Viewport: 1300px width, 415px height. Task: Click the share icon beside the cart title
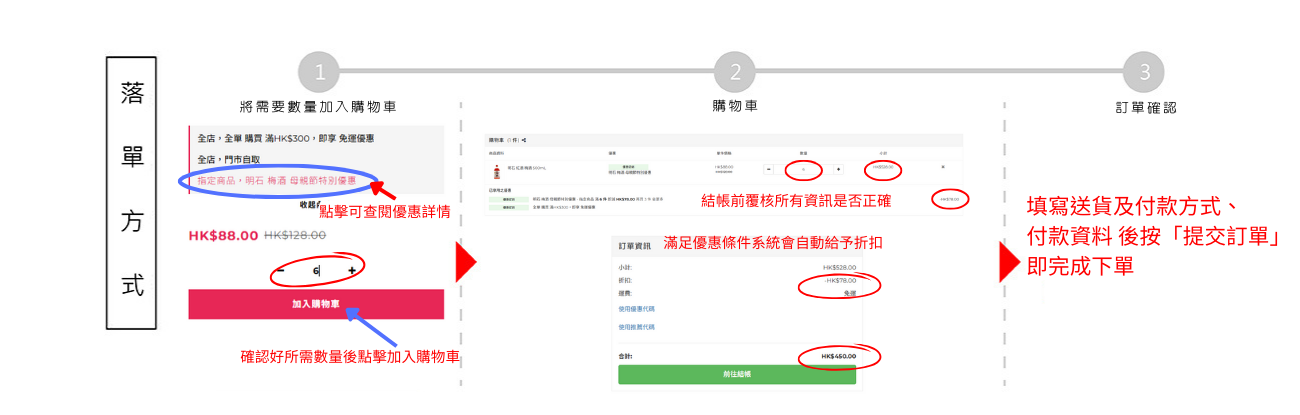click(x=524, y=140)
